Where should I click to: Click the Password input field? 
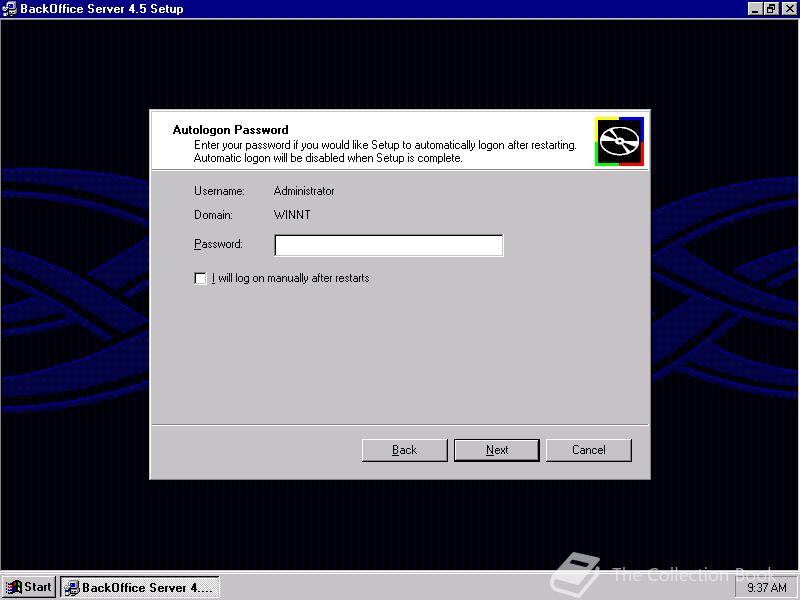click(x=388, y=245)
